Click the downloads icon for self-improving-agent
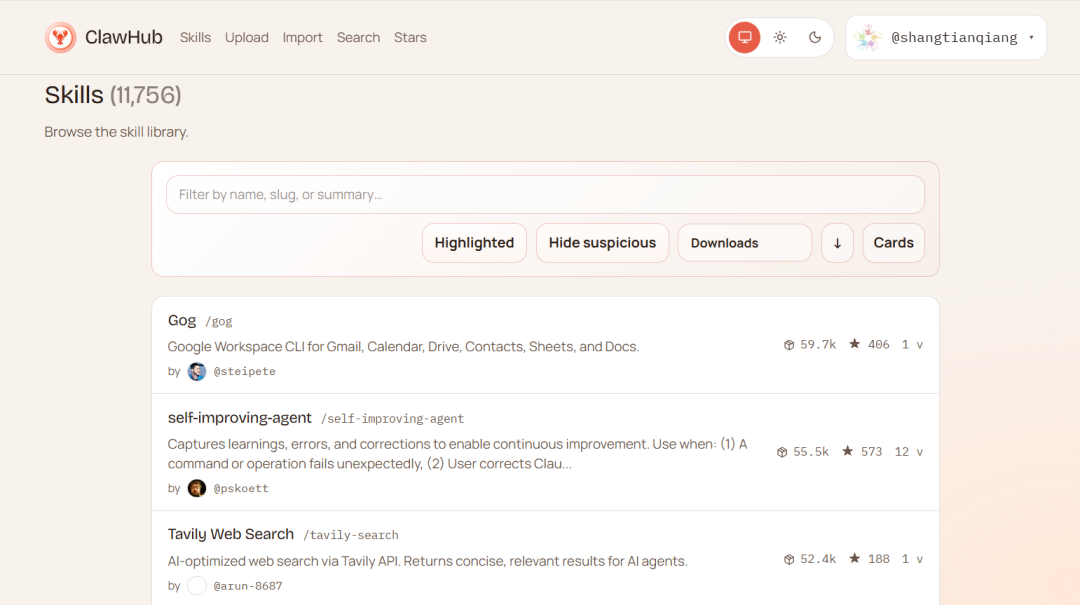The height and width of the screenshot is (605, 1080). pyautogui.click(x=782, y=452)
